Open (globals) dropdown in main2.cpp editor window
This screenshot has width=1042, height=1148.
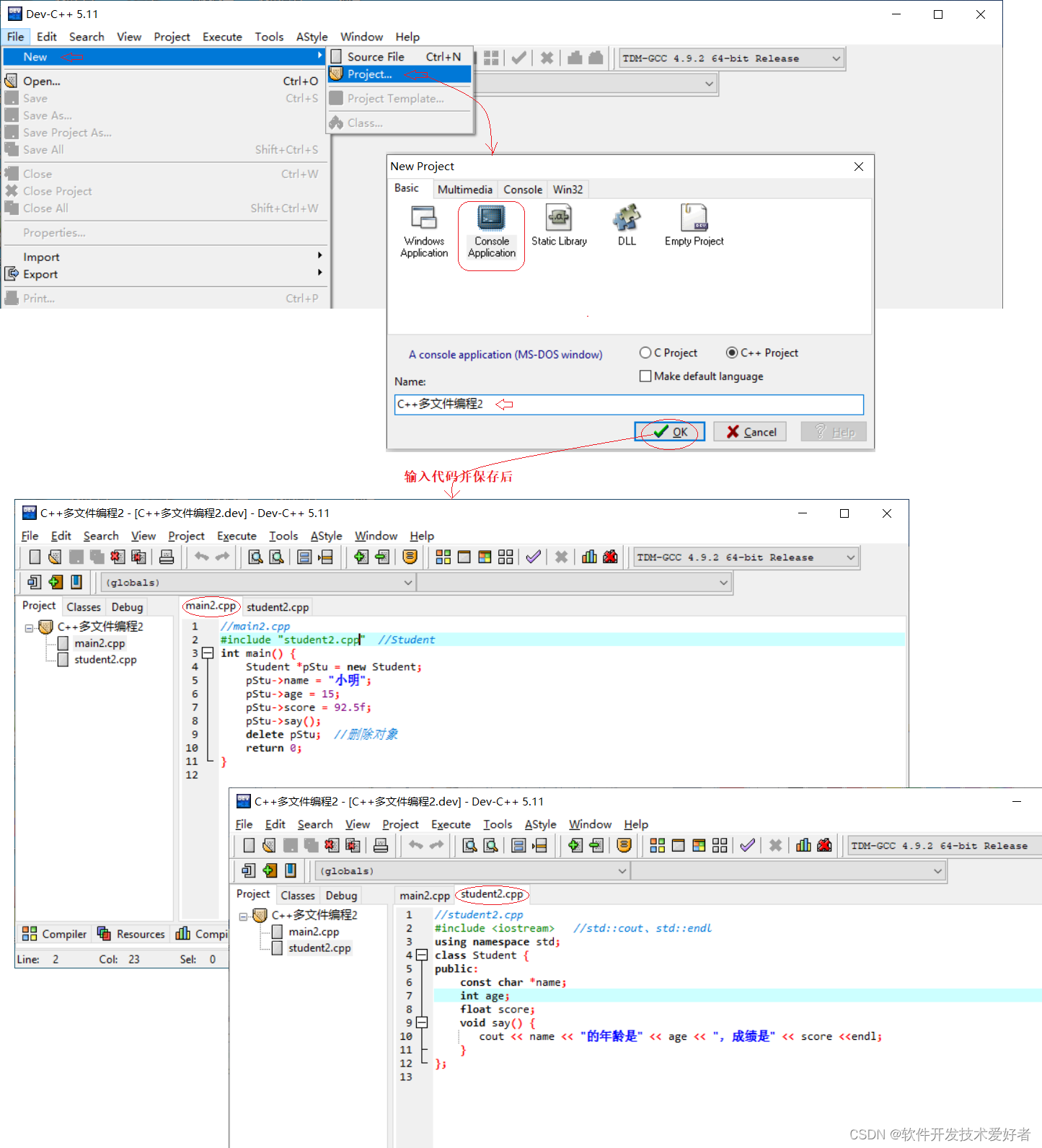click(408, 583)
